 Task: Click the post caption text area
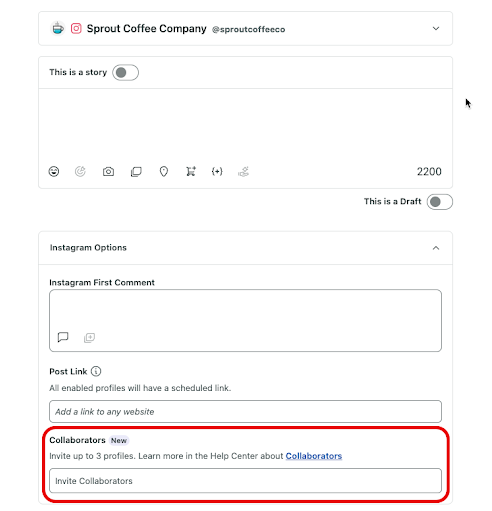245,124
